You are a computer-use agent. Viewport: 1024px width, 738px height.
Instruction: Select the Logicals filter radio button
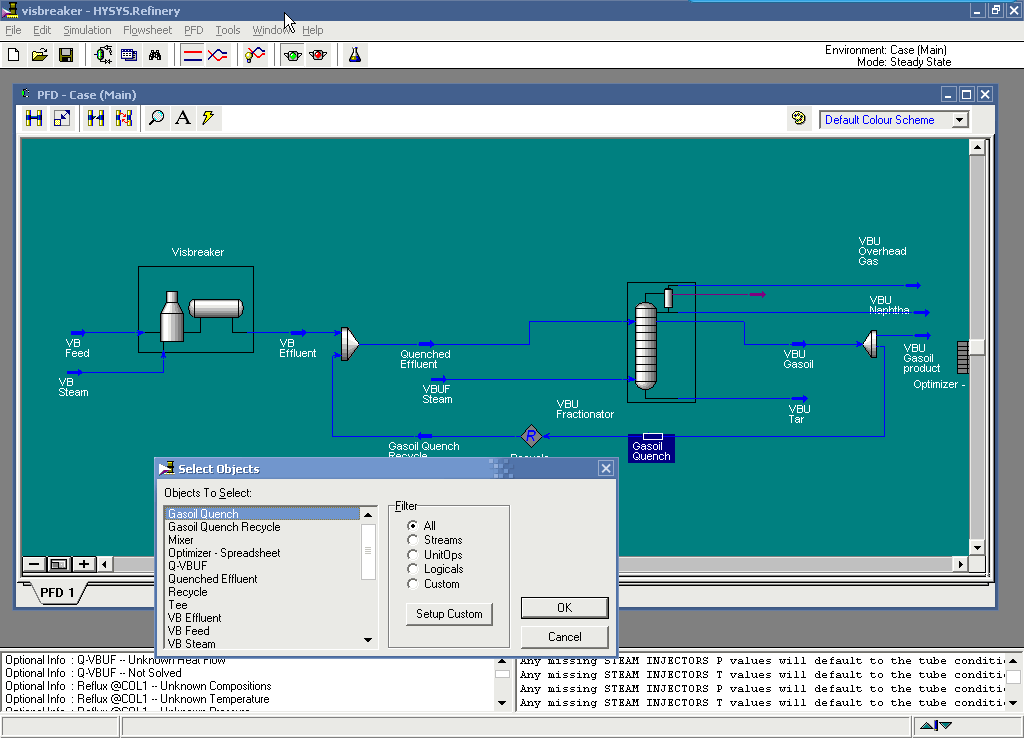point(412,569)
